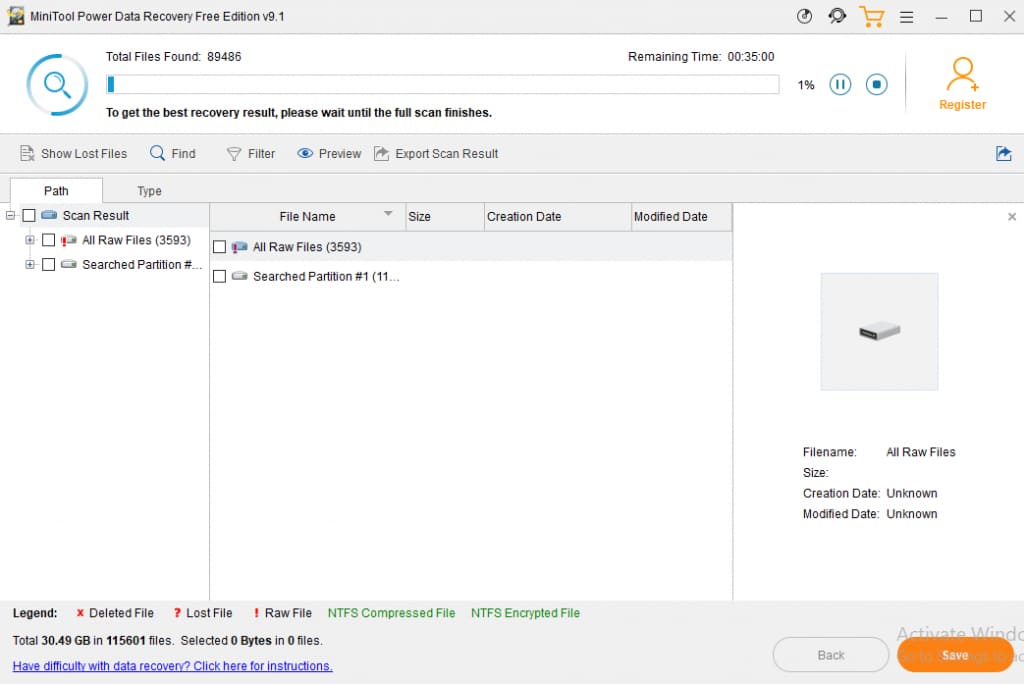Click the MiniTool app logo icon
The image size is (1024, 684).
click(16, 16)
